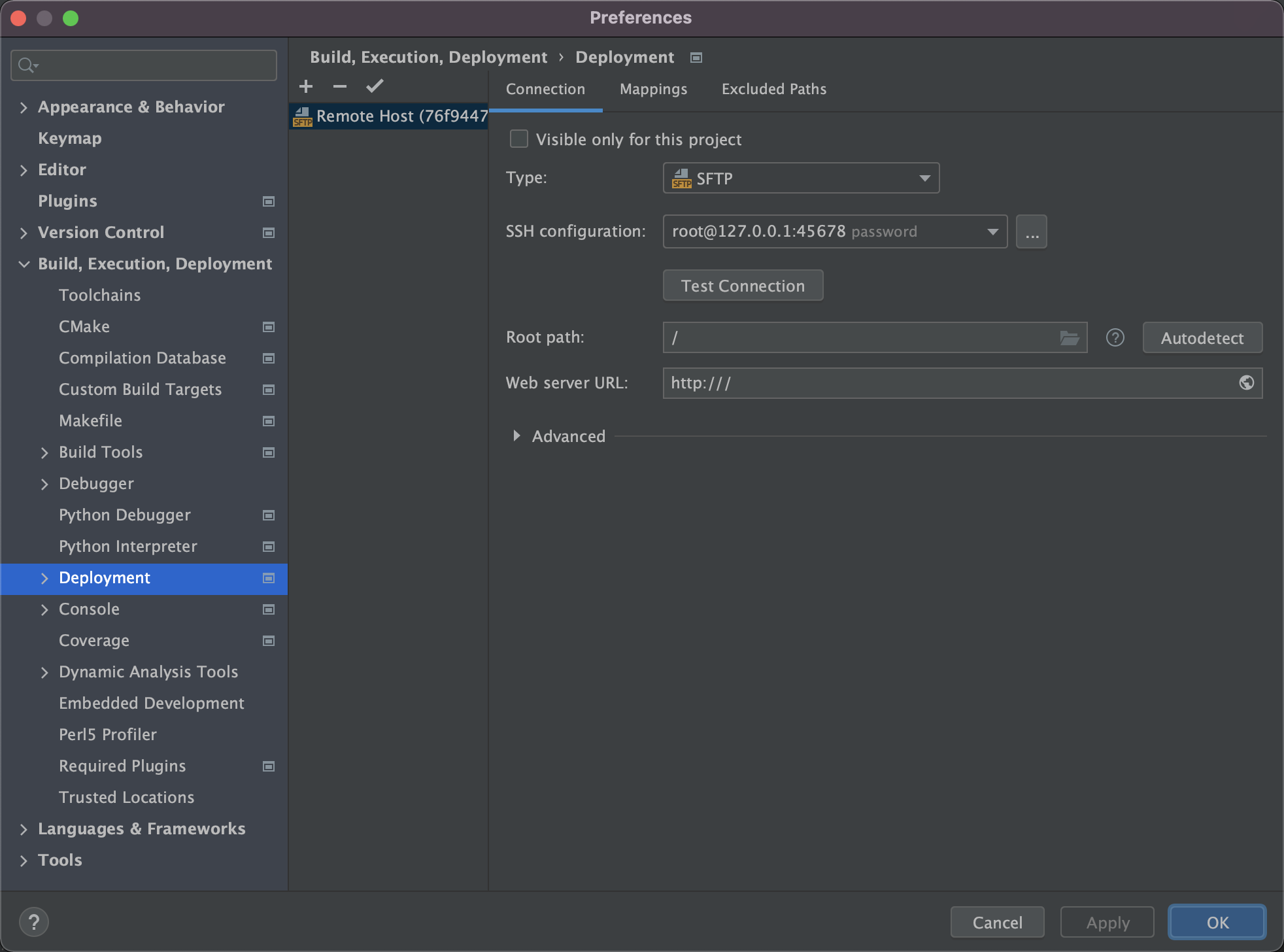Image resolution: width=1284 pixels, height=952 pixels.
Task: Click the Root path help question icon
Action: click(x=1115, y=337)
